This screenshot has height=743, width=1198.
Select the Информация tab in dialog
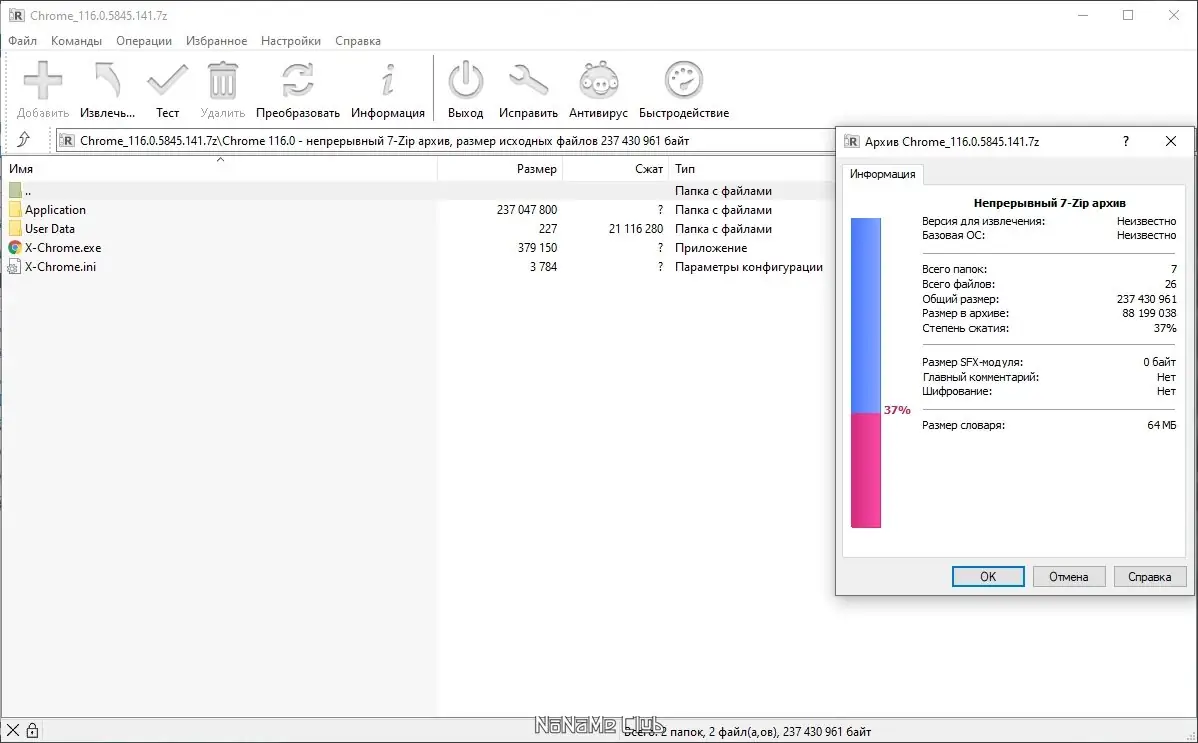pos(882,174)
